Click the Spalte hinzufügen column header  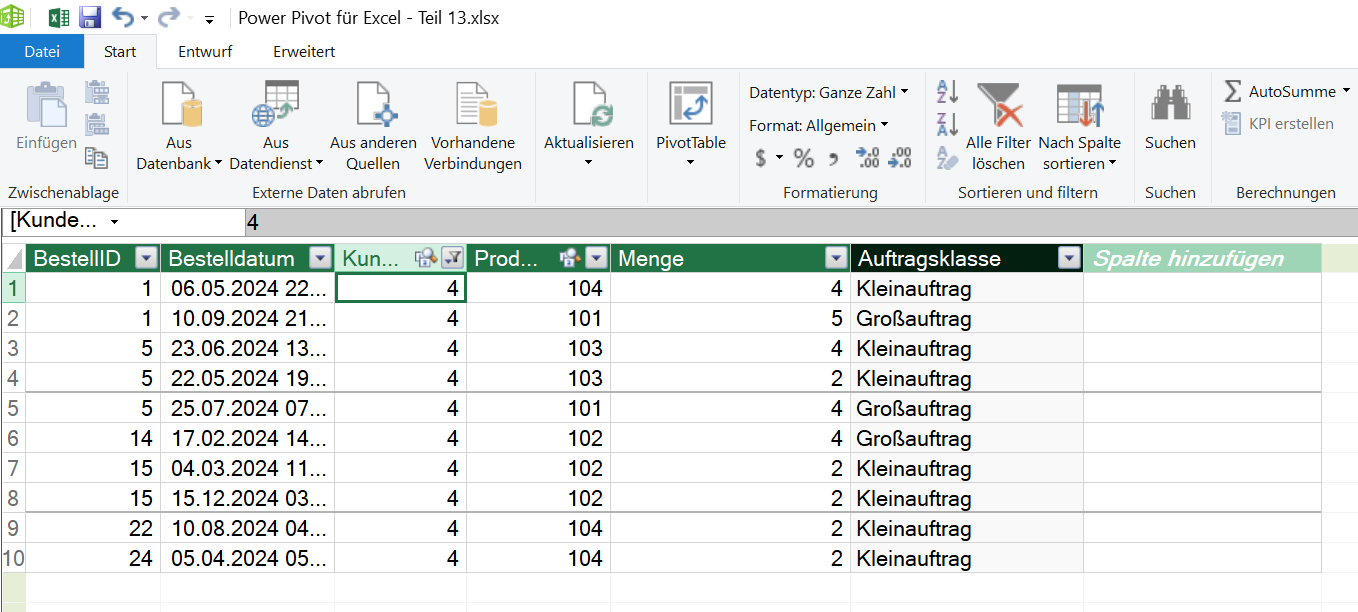tap(1203, 259)
